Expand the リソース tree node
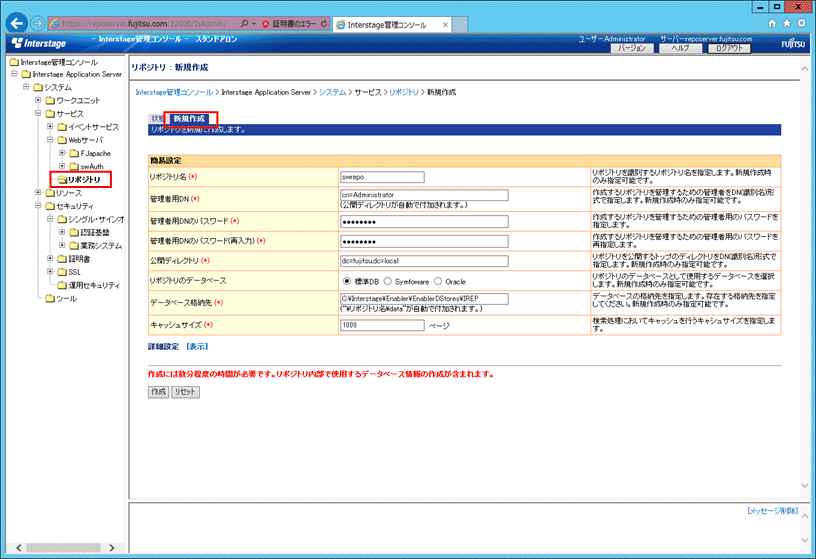Screen dimensions: 816x559 click(x=37, y=192)
